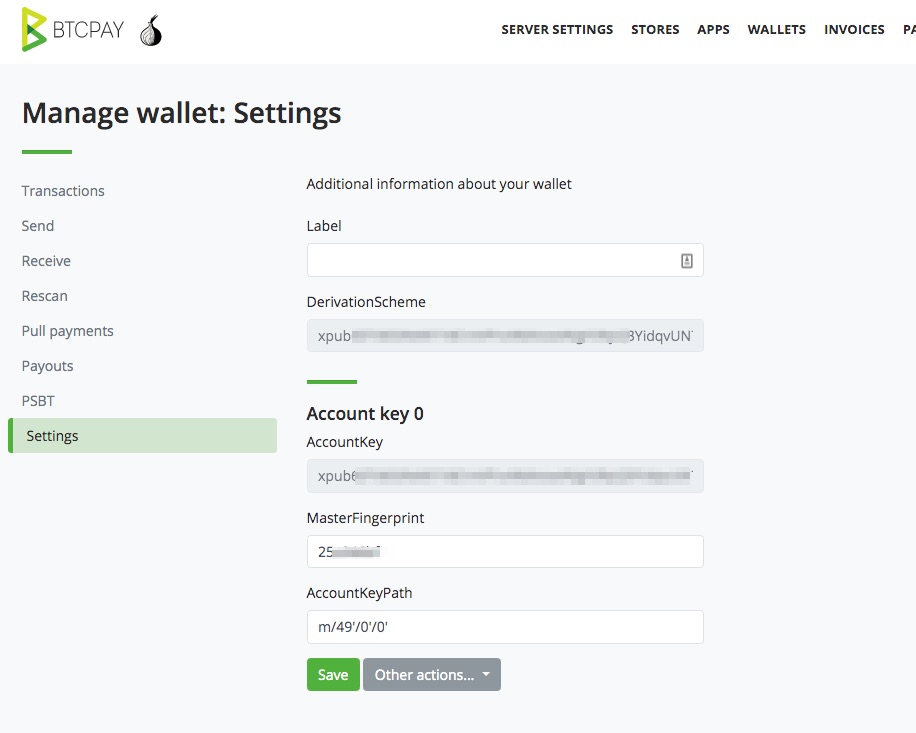The image size is (916, 733).
Task: Click the Additional information about your wallet text
Action: pos(439,184)
